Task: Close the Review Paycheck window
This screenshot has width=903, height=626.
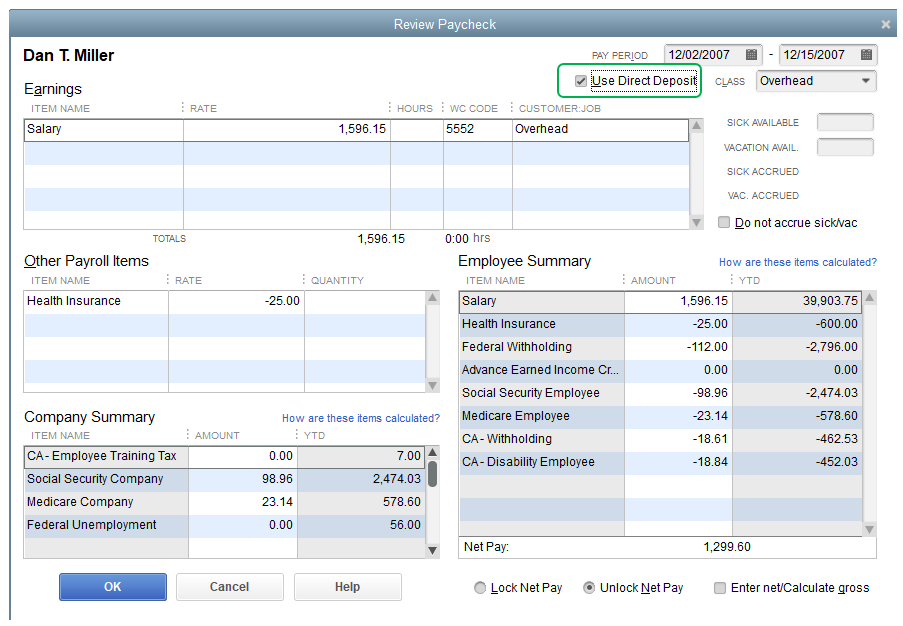Action: pyautogui.click(x=885, y=24)
